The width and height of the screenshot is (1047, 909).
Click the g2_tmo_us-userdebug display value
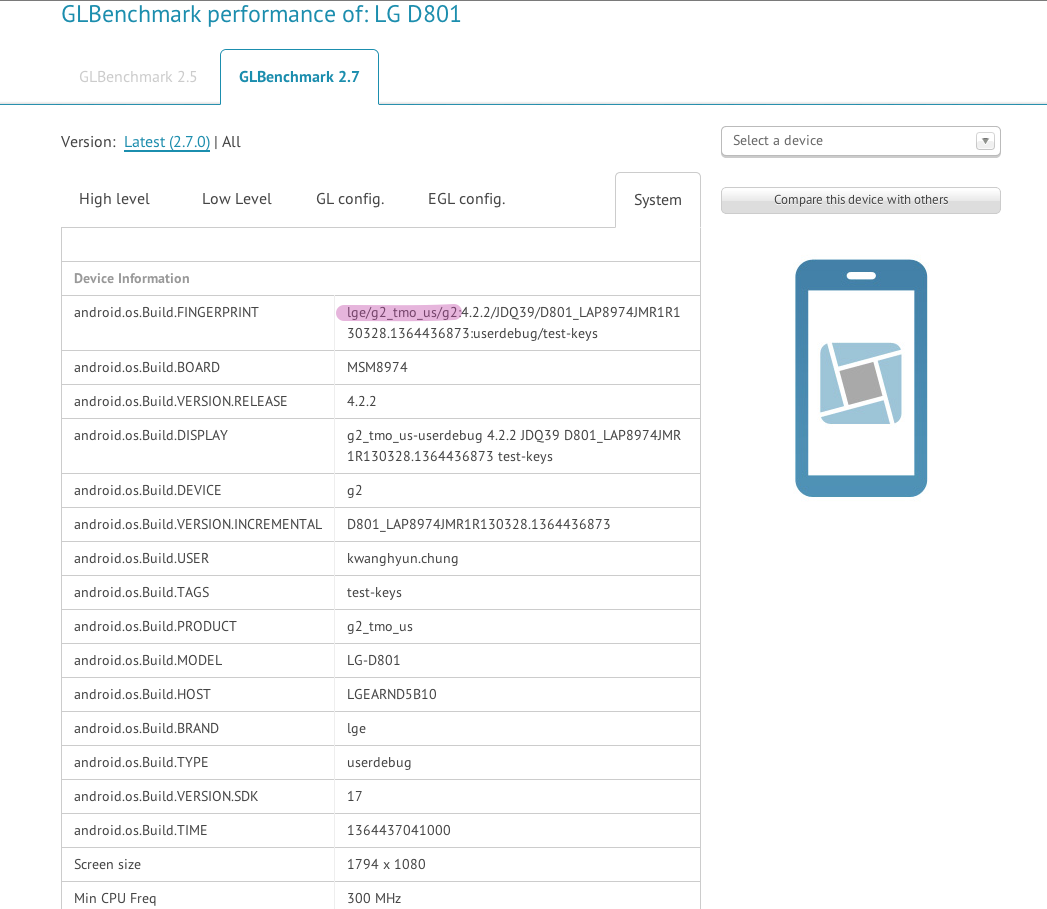514,445
